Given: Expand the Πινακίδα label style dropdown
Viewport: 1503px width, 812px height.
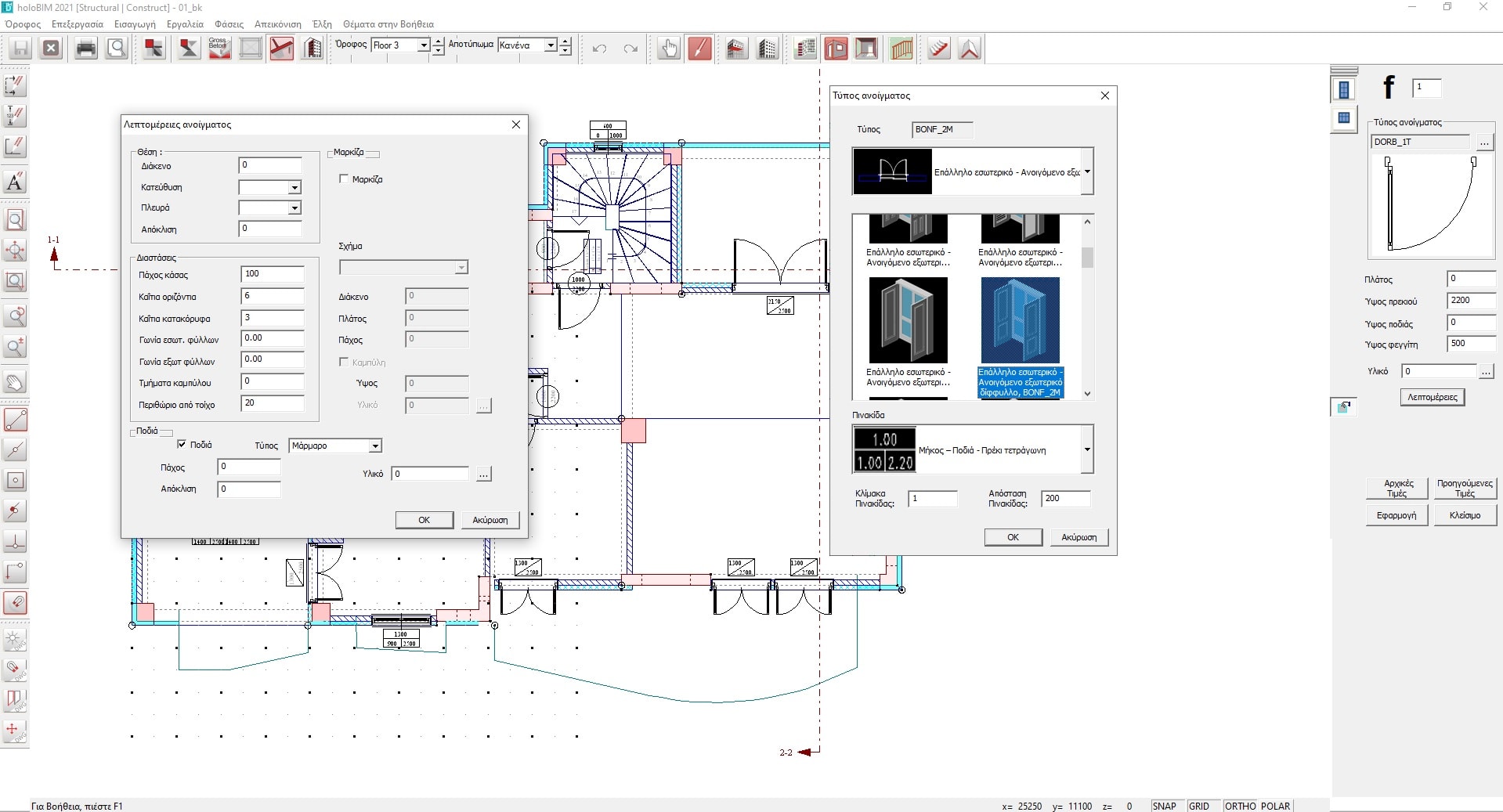Looking at the screenshot, I should (x=1087, y=449).
